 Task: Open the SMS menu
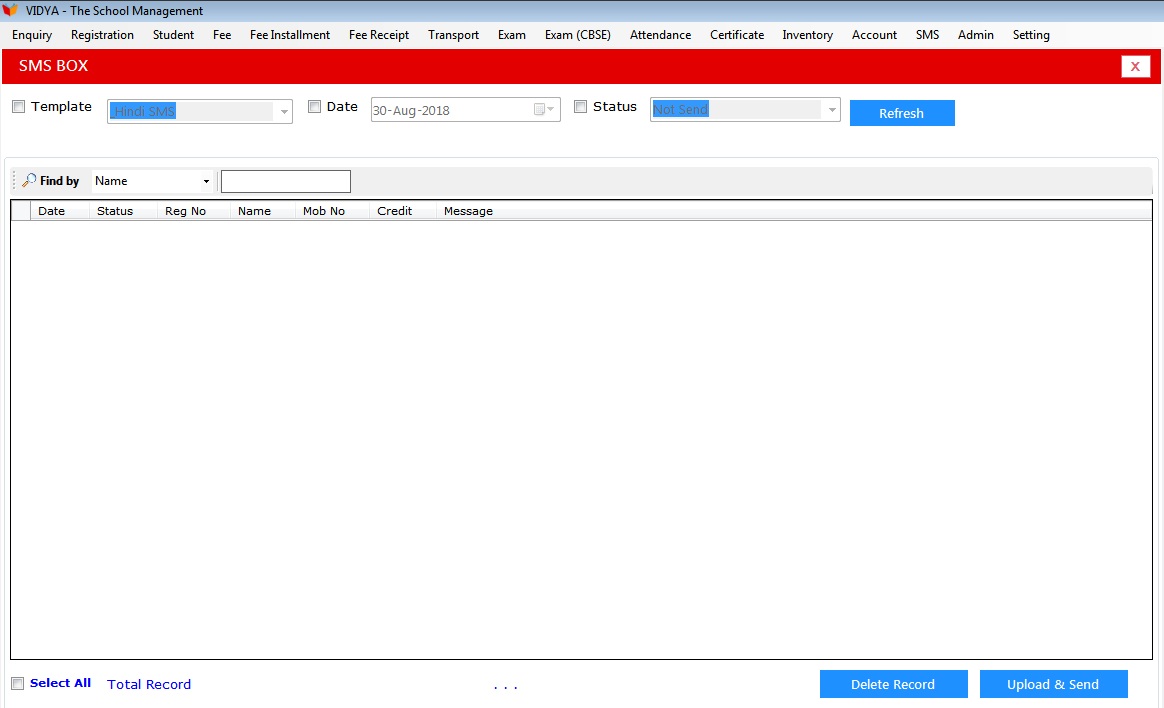[927, 35]
